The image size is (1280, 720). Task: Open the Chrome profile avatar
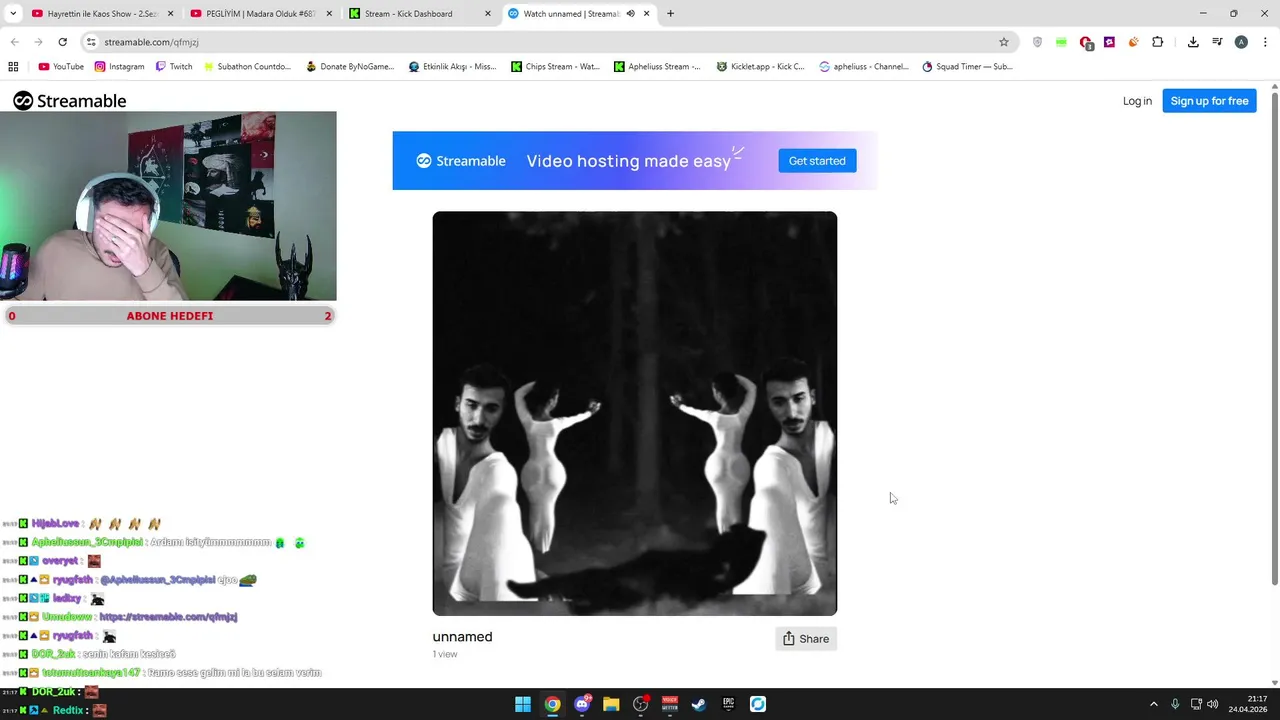(x=1241, y=42)
